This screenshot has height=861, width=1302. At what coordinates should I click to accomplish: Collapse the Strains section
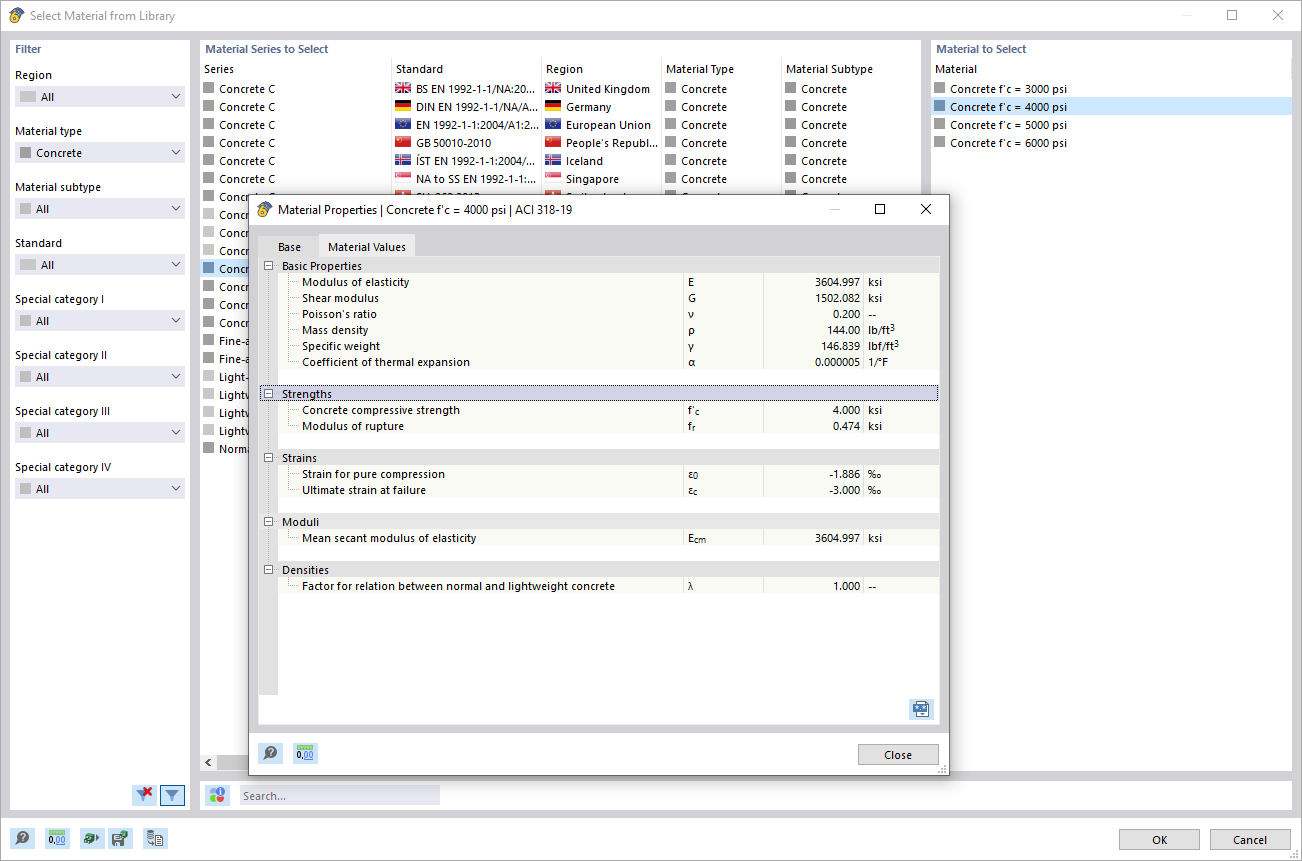[x=268, y=458]
